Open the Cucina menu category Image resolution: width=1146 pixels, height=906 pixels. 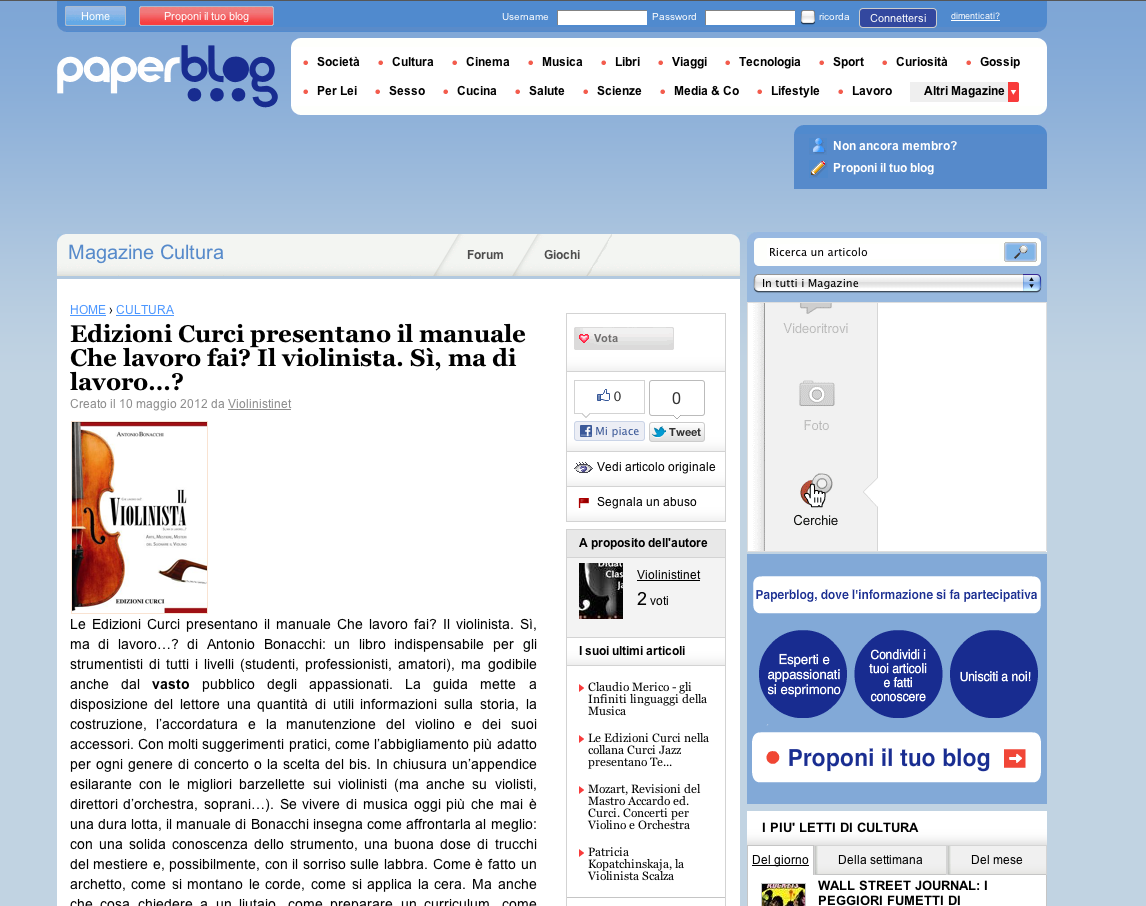tap(477, 91)
